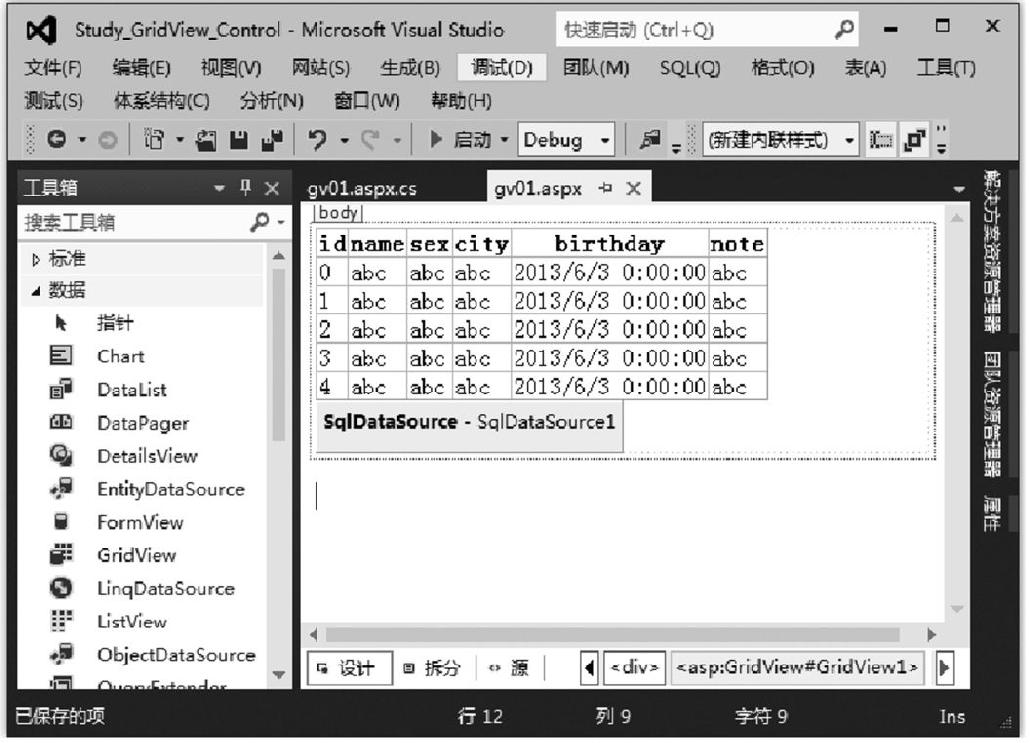The image size is (1030, 743).
Task: Open the 帮助(H) menu
Action: point(460,101)
